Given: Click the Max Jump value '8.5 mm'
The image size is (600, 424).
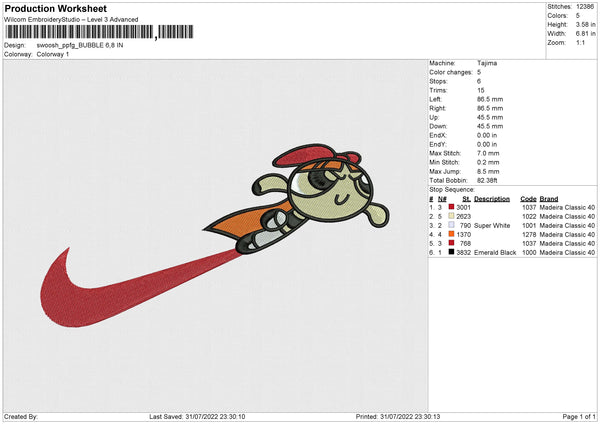Looking at the screenshot, I should pyautogui.click(x=488, y=171).
